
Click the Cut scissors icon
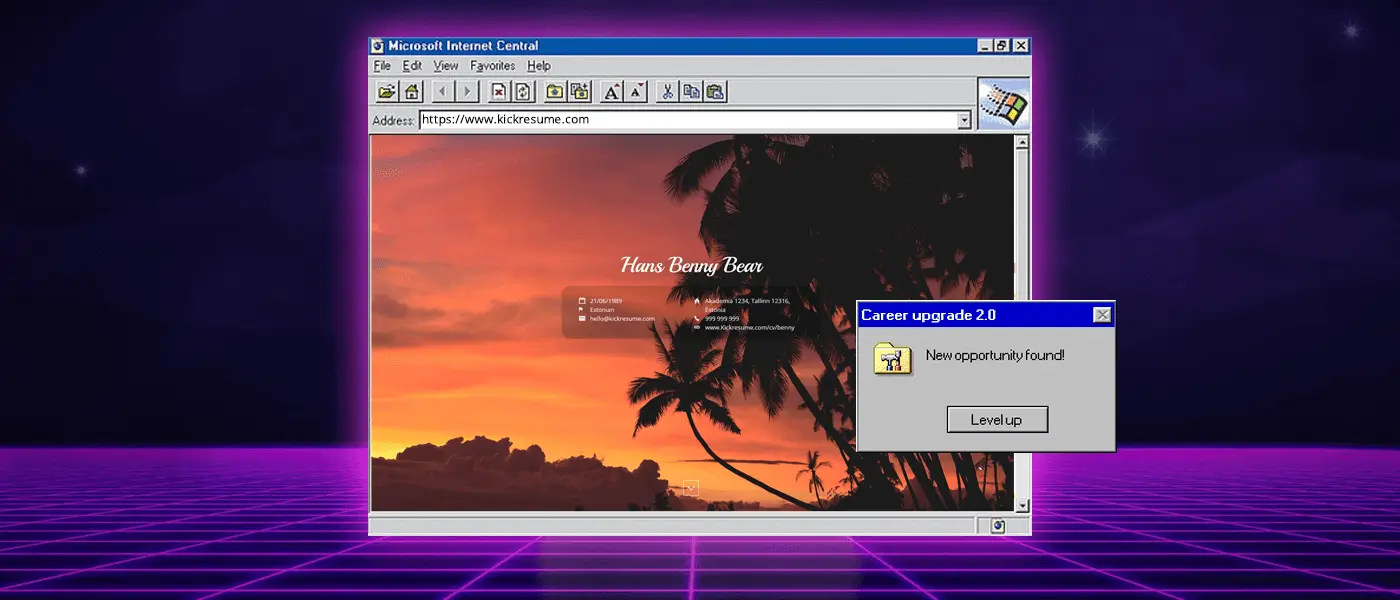point(667,92)
